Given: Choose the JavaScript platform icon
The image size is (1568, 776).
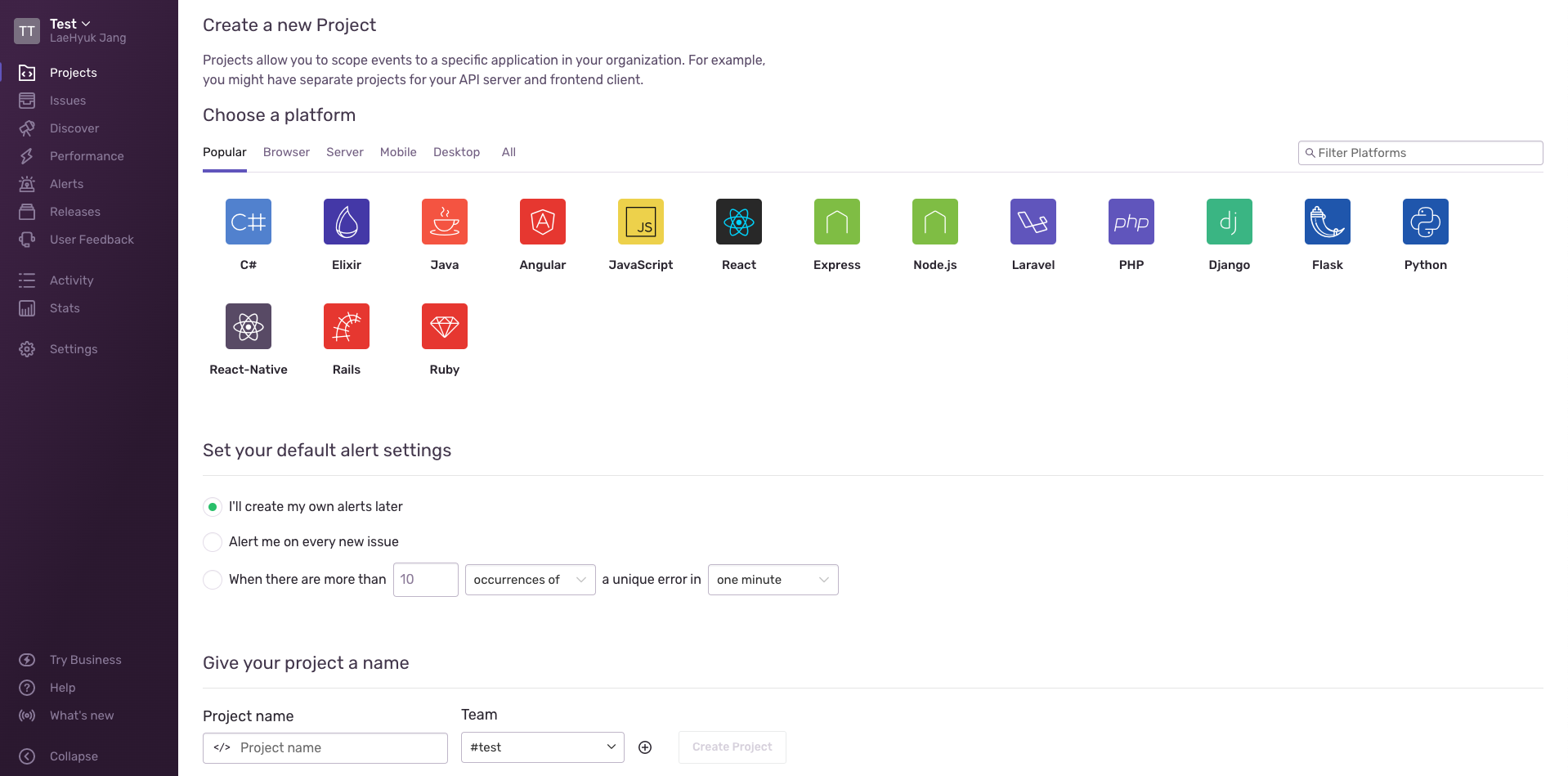Looking at the screenshot, I should (641, 222).
